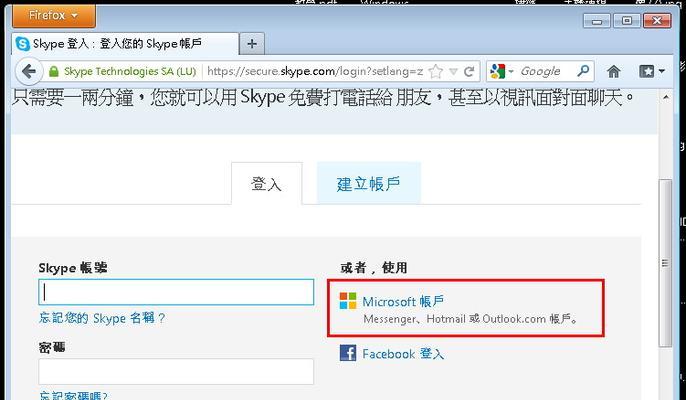Click the Skype 帳號 input field
The height and width of the screenshot is (400, 686).
pos(176,292)
